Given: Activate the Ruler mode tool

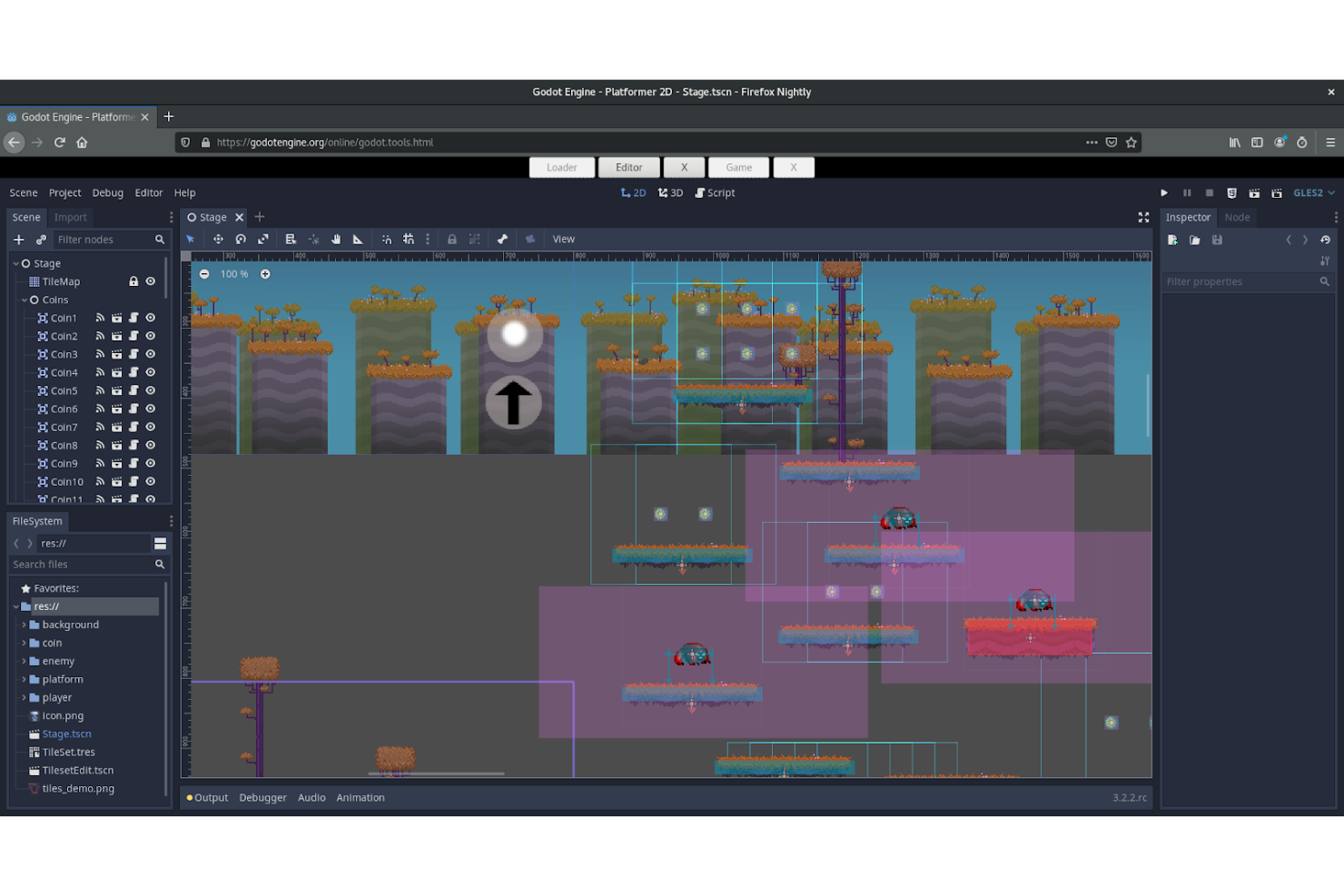Looking at the screenshot, I should pos(358,238).
